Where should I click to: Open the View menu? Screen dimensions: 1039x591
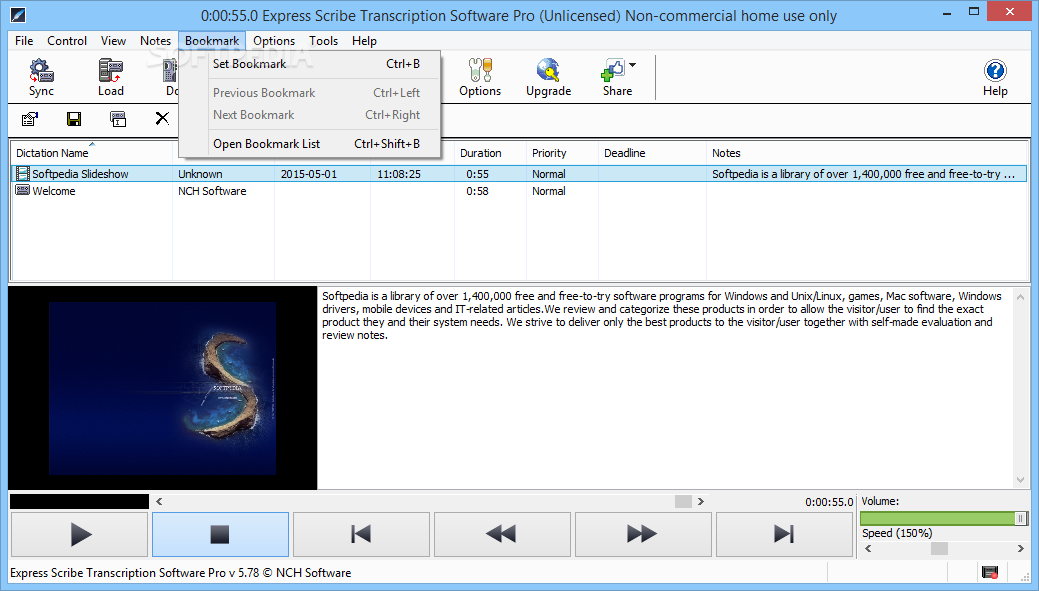click(x=113, y=41)
